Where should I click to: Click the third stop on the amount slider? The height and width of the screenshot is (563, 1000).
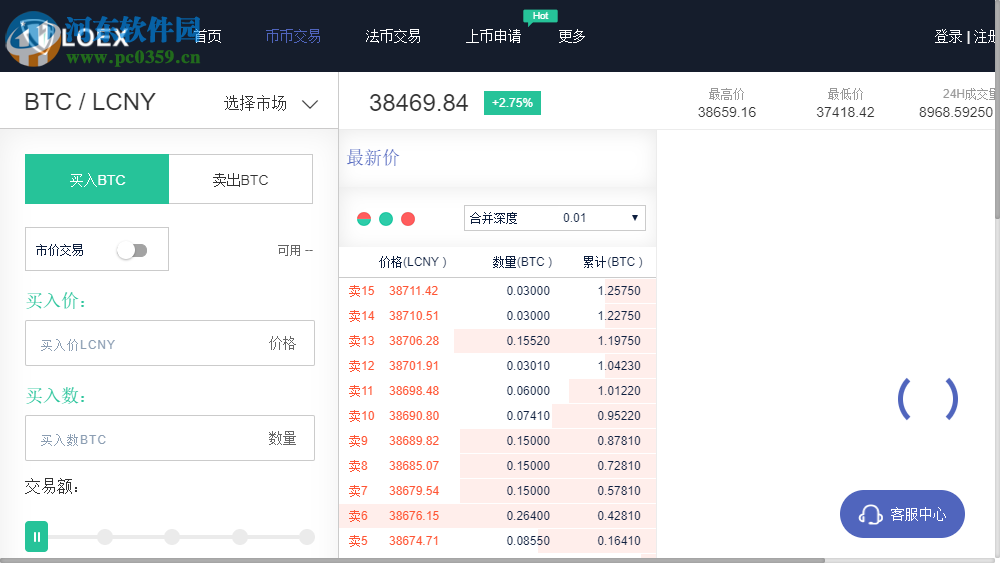click(x=172, y=537)
